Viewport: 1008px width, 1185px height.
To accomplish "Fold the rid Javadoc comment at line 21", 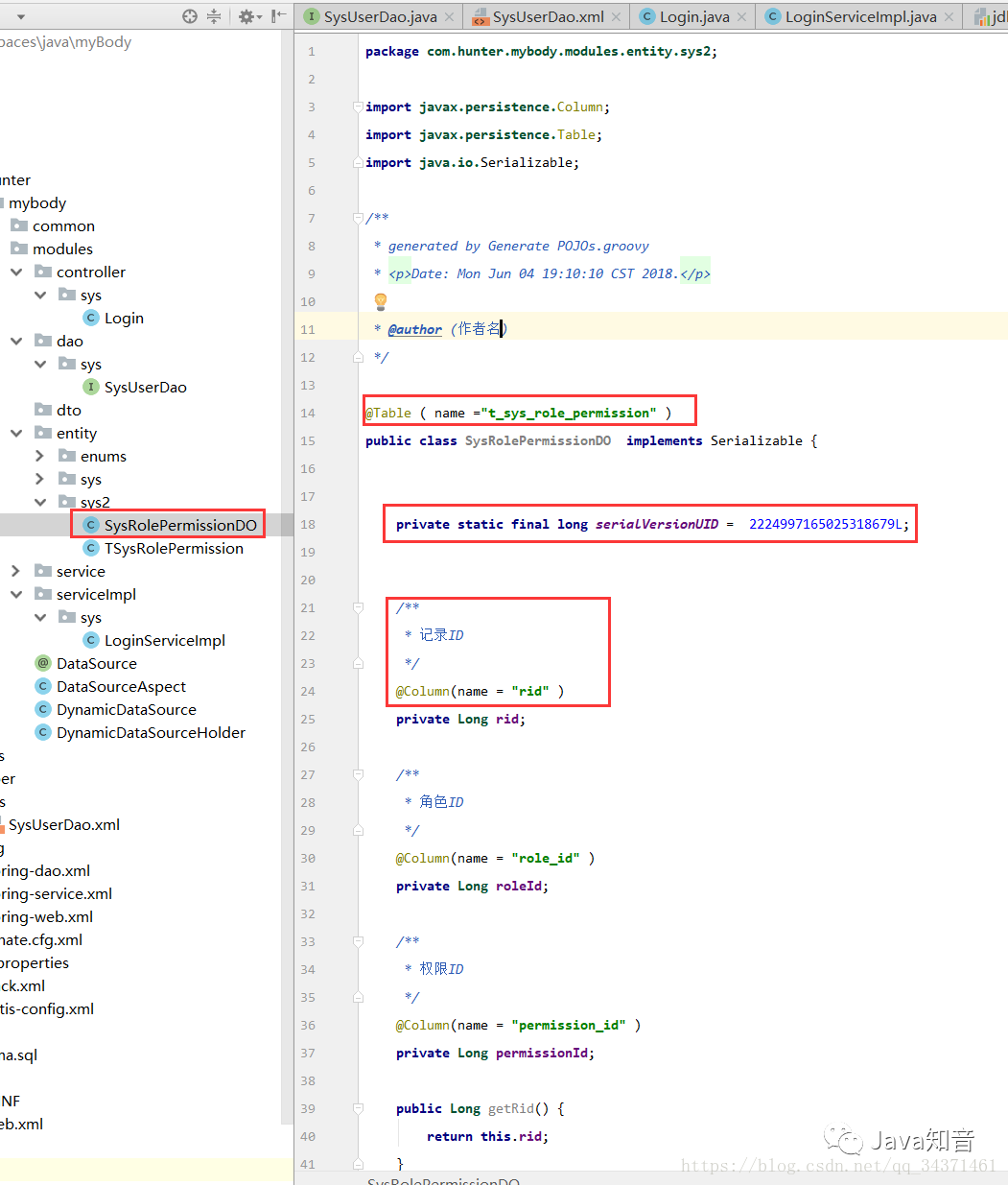I will (358, 607).
